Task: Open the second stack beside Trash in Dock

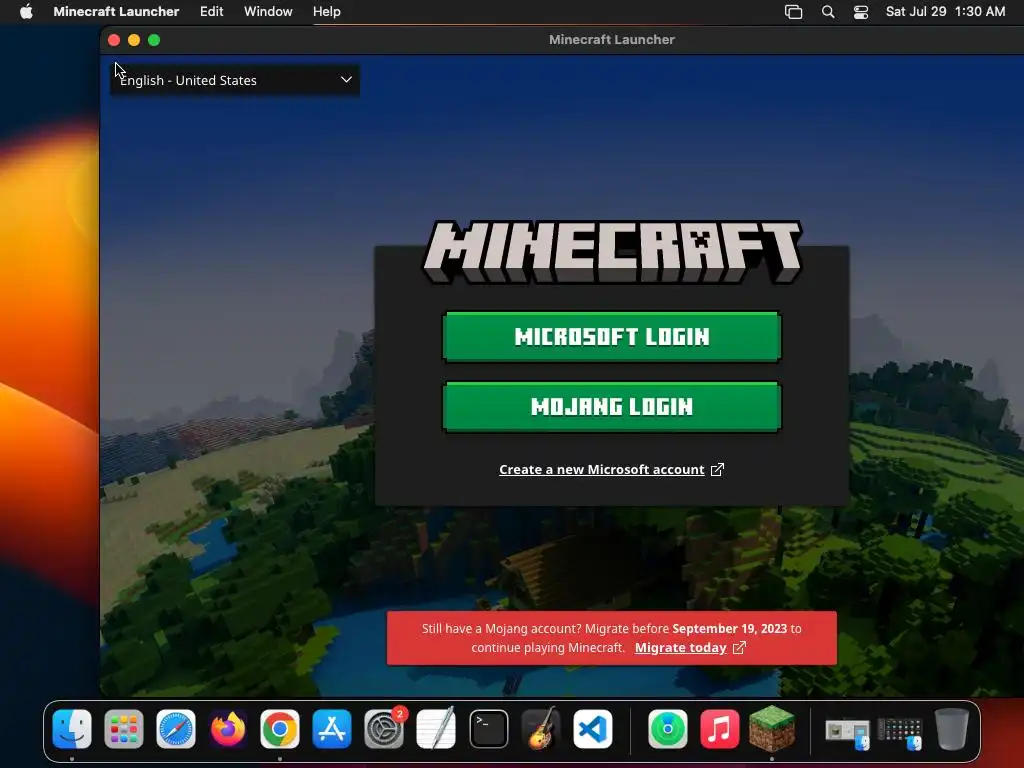Action: tap(899, 733)
